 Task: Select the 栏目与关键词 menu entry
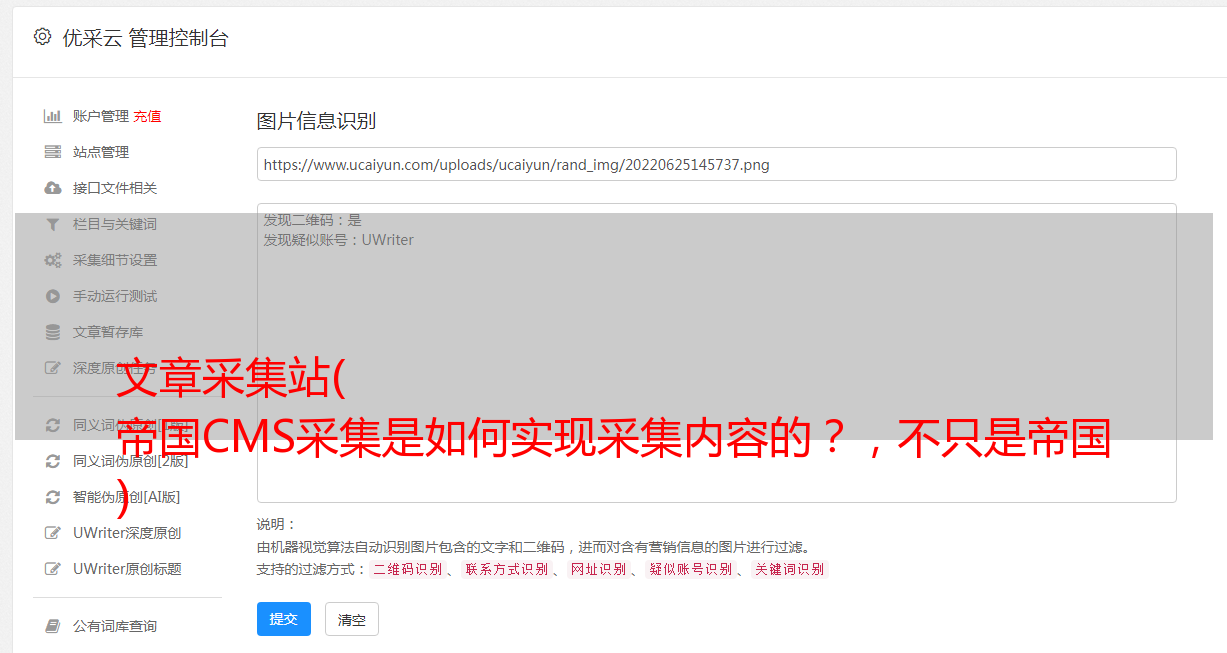point(115,224)
